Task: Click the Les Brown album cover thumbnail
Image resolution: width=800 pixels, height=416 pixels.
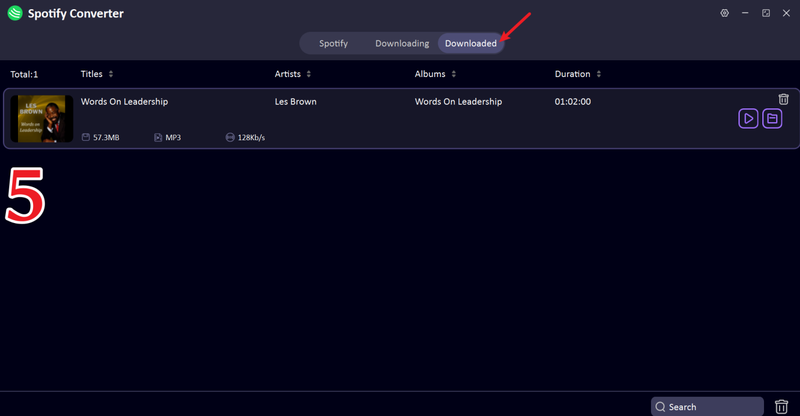Action: [x=42, y=118]
